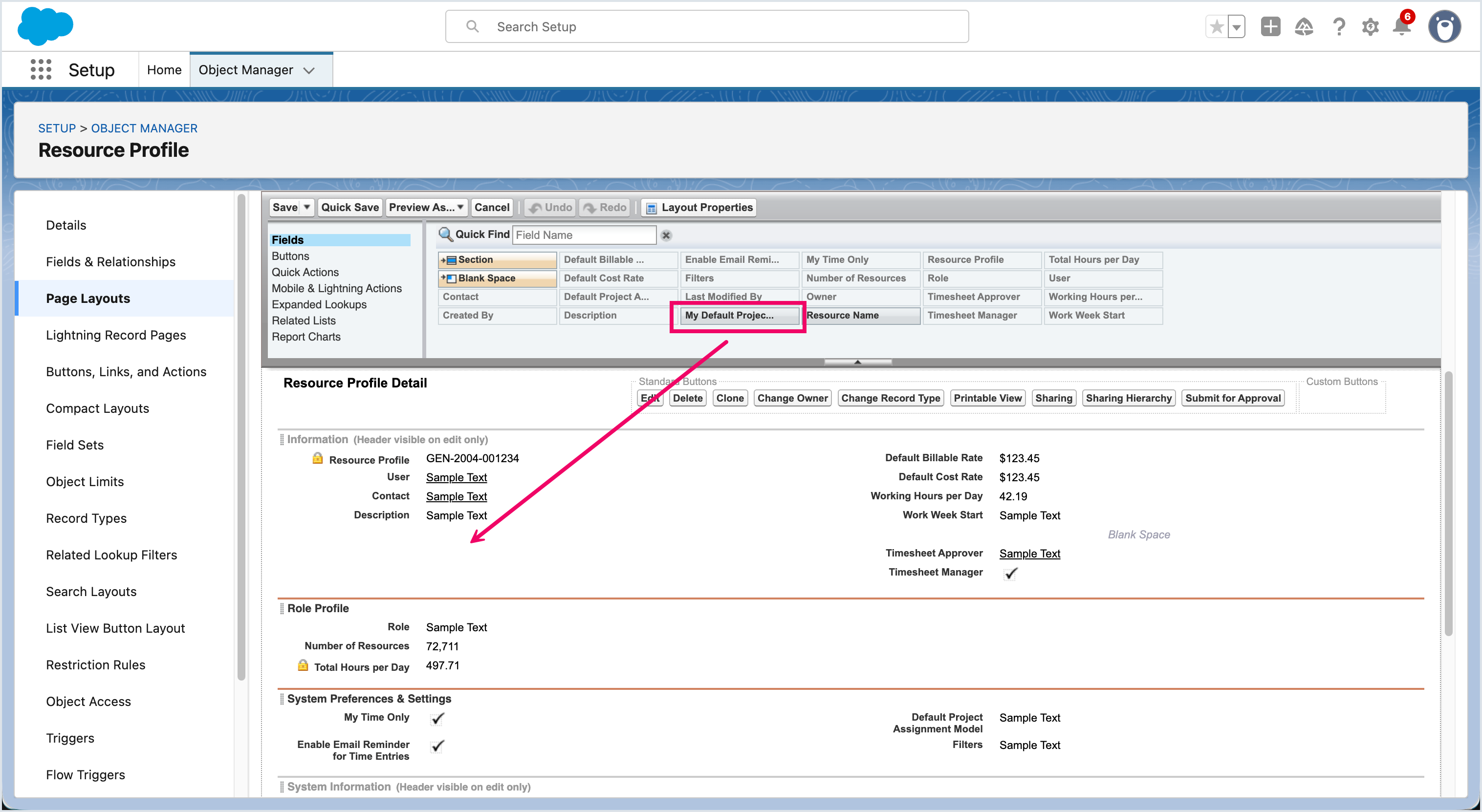Open the setup gear icon menu
Viewport: 1482px width, 812px height.
tap(1371, 26)
